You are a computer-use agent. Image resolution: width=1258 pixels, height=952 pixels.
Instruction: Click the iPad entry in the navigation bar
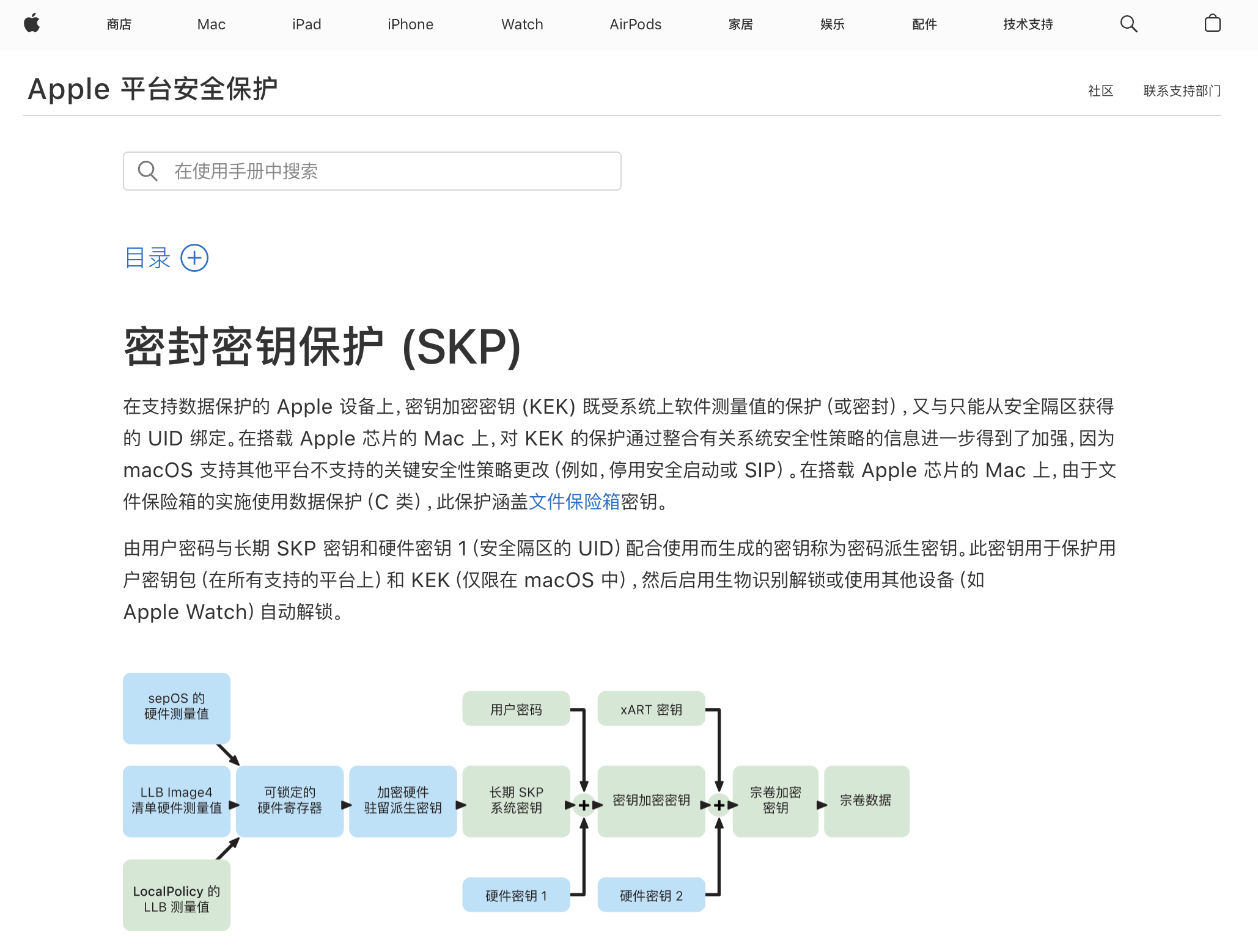[307, 24]
